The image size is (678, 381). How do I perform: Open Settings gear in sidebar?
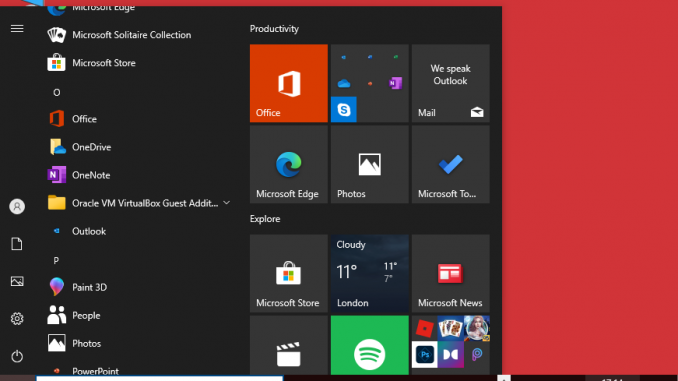(17, 319)
